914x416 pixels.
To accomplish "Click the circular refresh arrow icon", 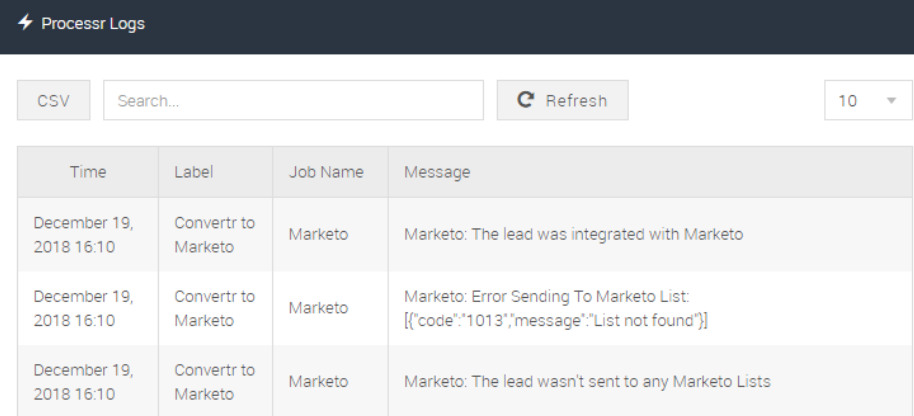I will pyautogui.click(x=525, y=100).
